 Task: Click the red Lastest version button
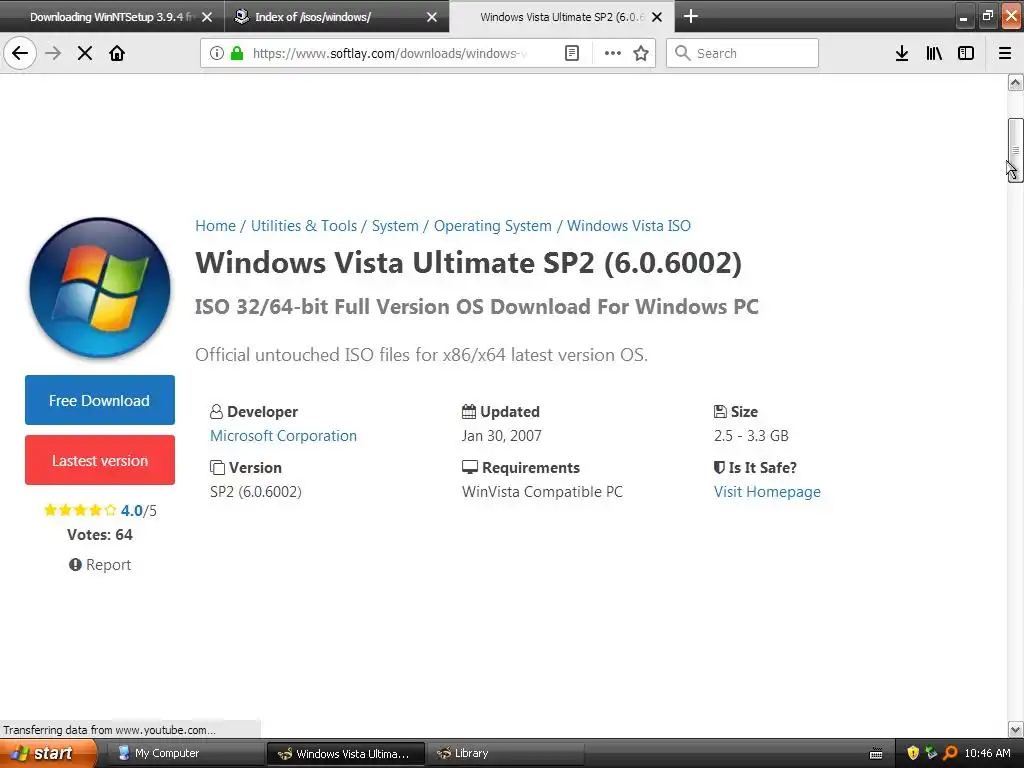(x=100, y=460)
